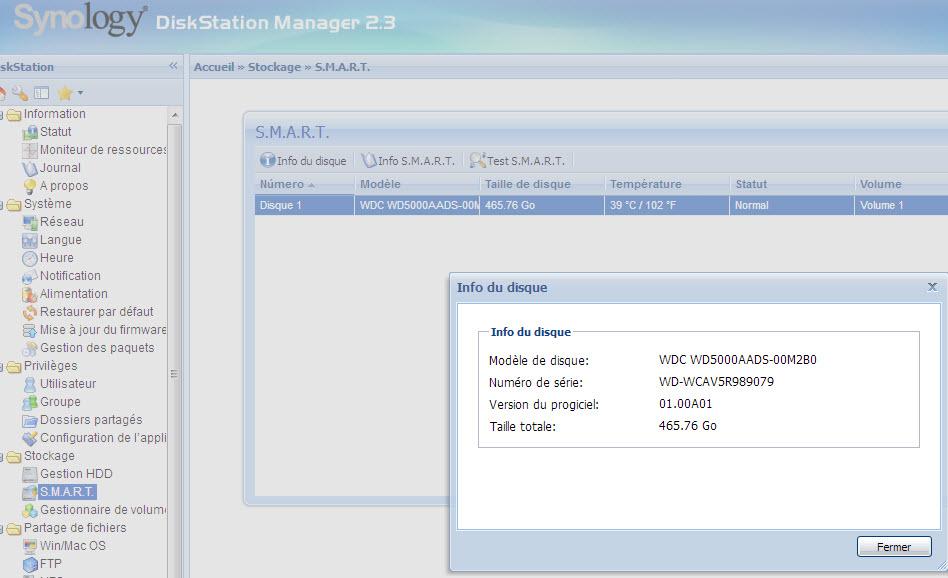Sort by Numéro column header
The height and width of the screenshot is (578, 948).
pyautogui.click(x=282, y=184)
